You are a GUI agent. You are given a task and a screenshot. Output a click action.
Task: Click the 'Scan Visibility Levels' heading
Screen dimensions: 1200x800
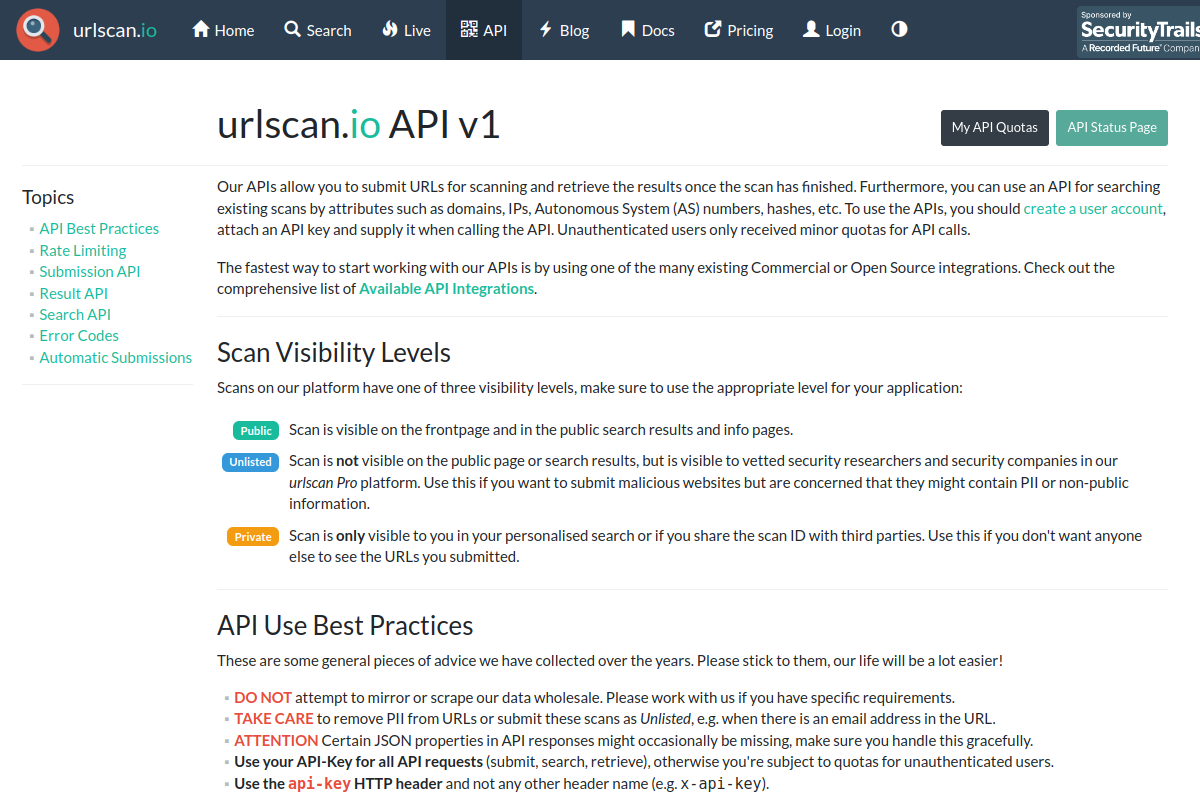[334, 353]
